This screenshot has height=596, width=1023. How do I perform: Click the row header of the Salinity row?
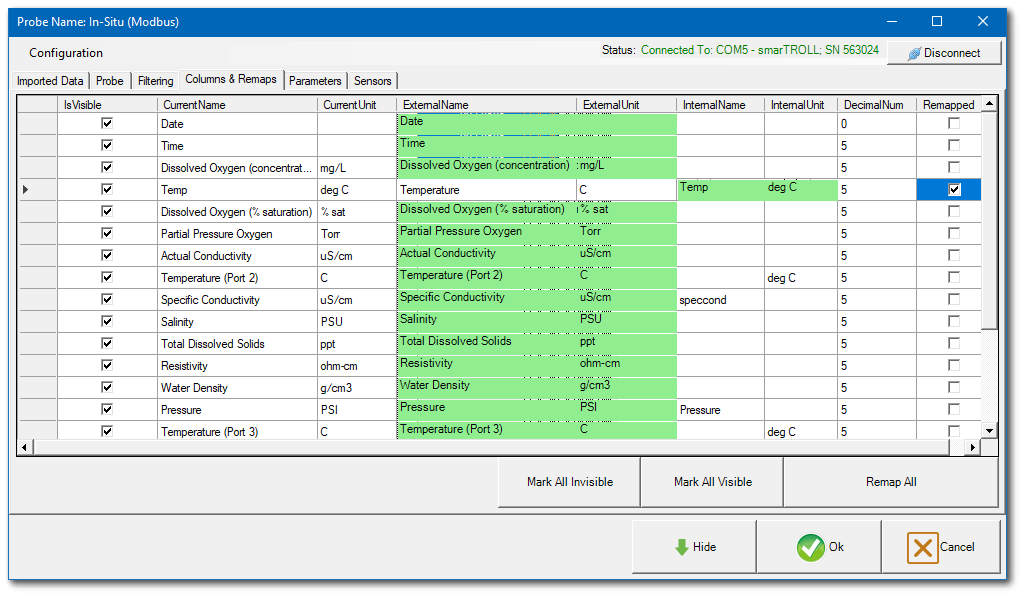point(38,321)
